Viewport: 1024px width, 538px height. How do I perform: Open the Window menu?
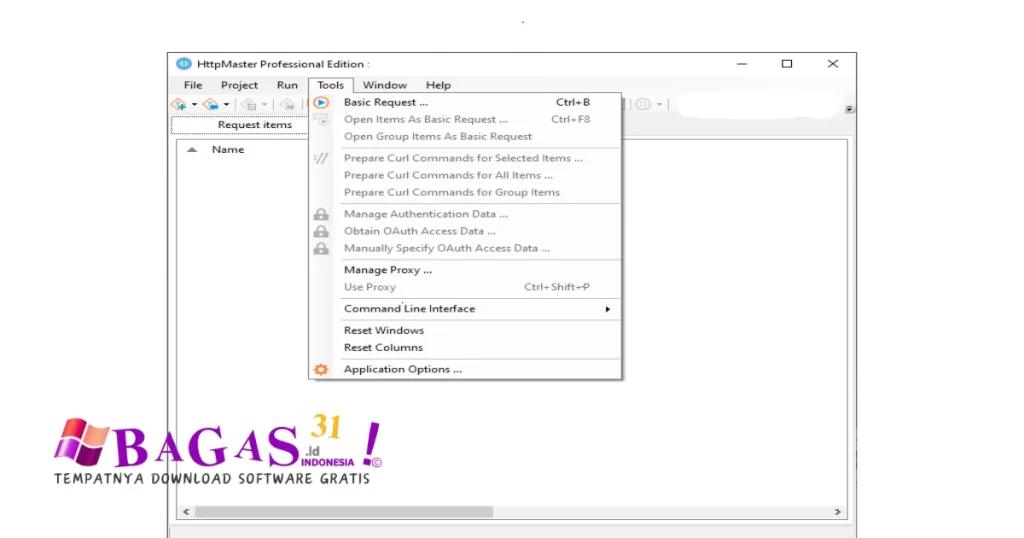click(x=385, y=85)
